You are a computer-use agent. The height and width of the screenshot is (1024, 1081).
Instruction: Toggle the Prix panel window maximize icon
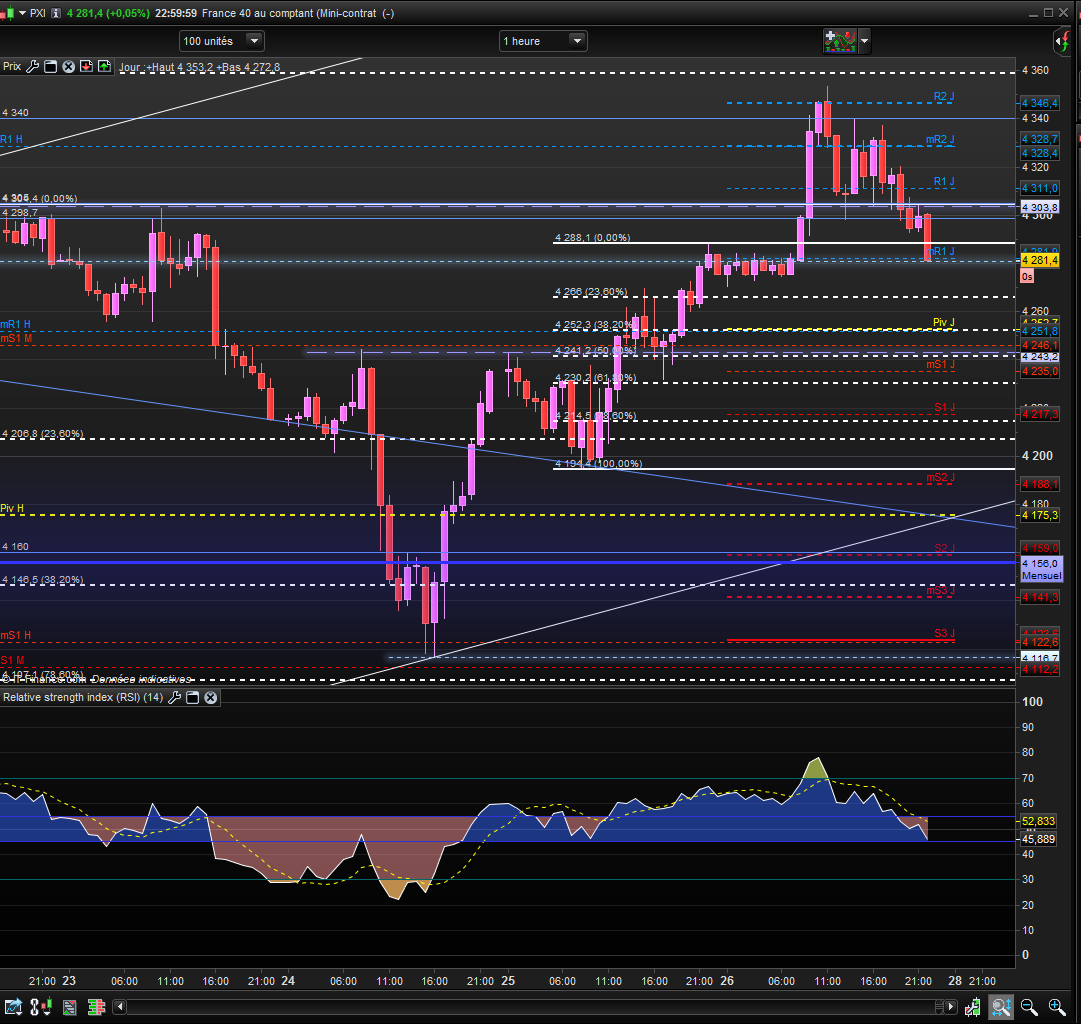click(50, 67)
